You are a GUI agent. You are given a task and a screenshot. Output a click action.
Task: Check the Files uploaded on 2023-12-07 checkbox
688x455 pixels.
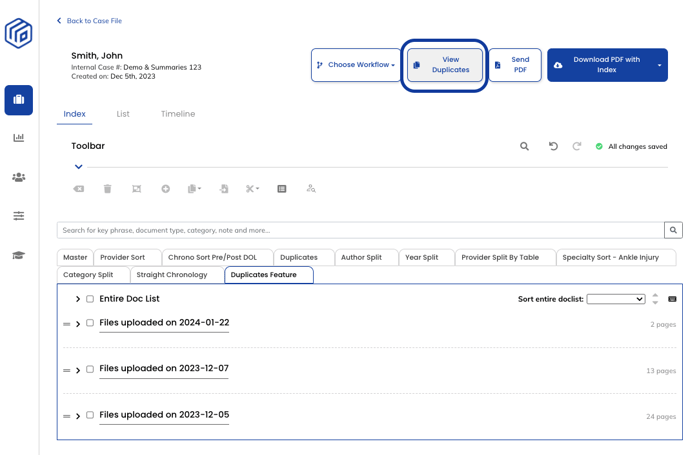click(x=90, y=369)
